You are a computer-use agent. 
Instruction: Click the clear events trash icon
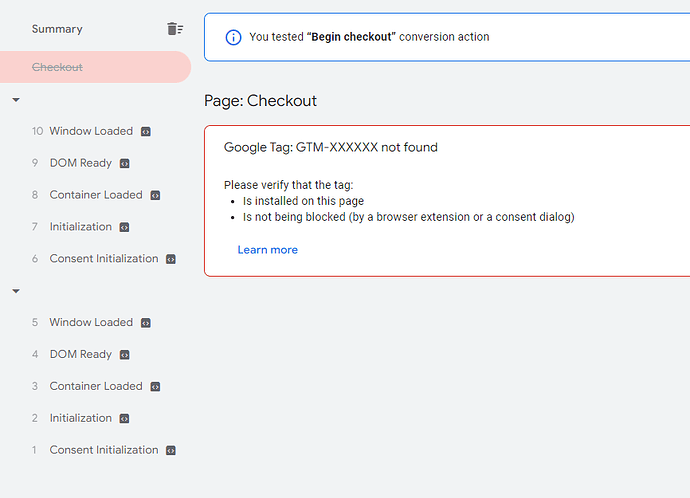pyautogui.click(x=175, y=29)
